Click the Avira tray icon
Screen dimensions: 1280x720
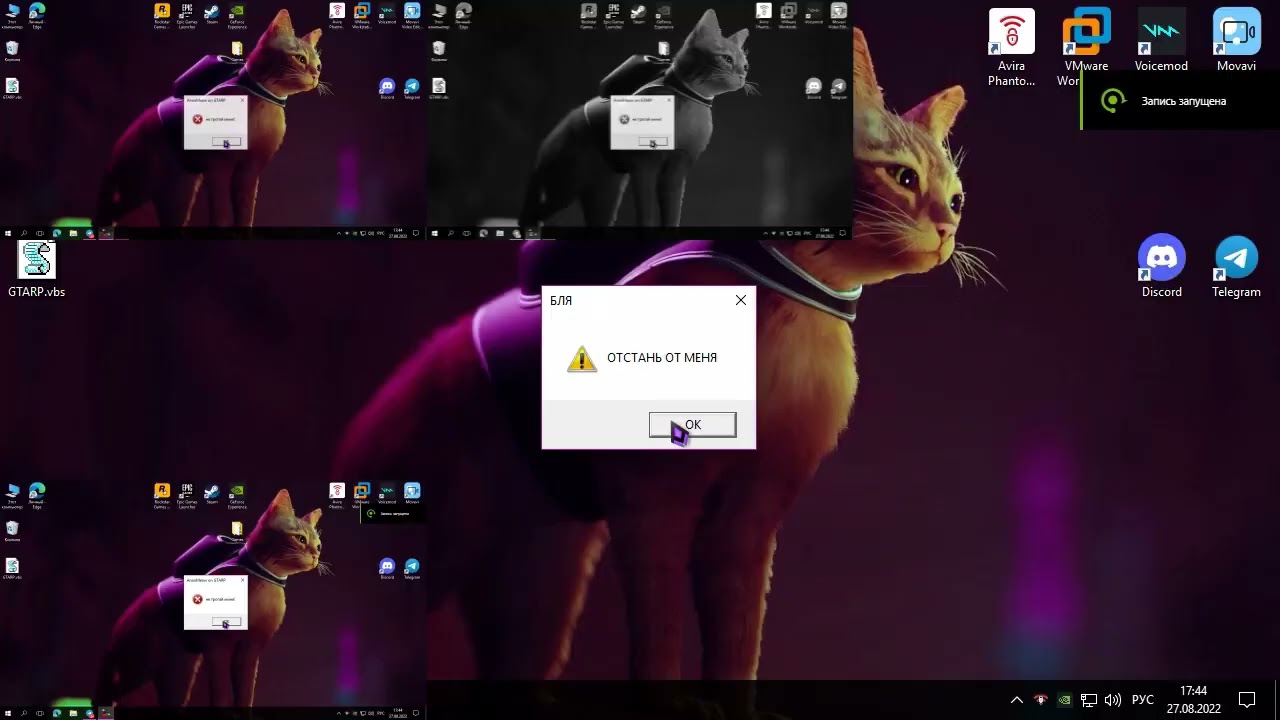1041,700
